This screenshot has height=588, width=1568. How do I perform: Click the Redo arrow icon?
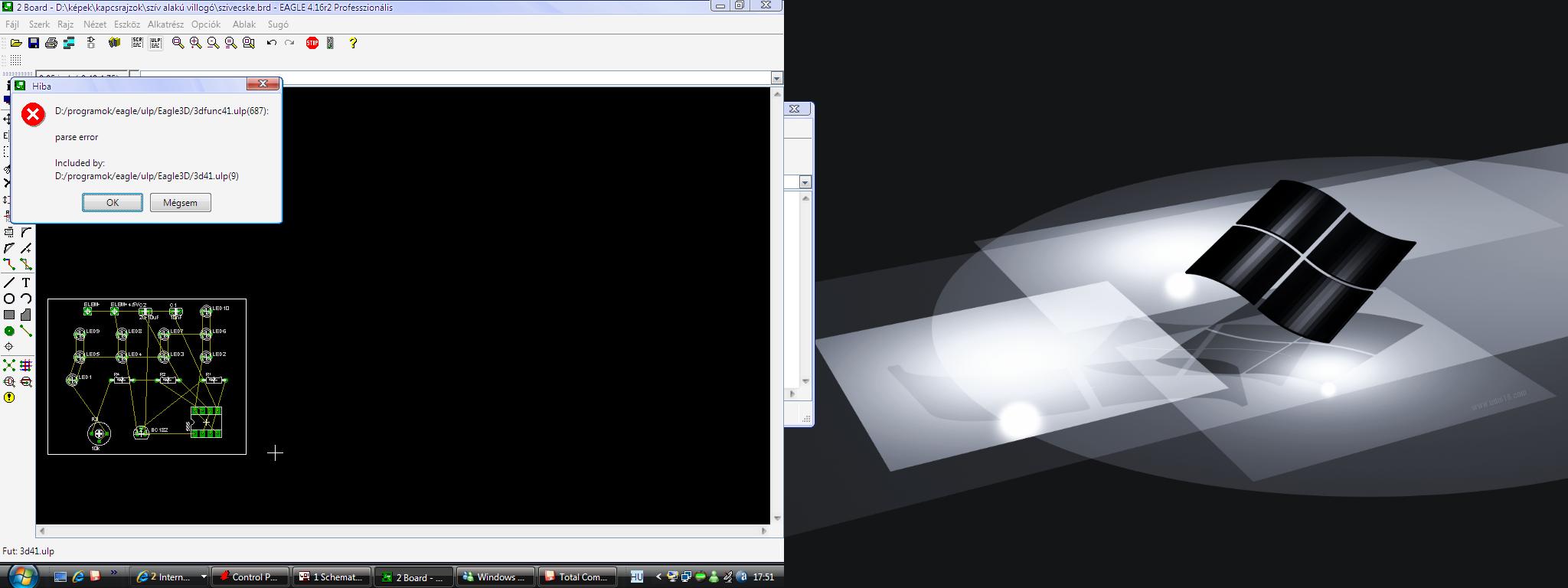pyautogui.click(x=289, y=43)
